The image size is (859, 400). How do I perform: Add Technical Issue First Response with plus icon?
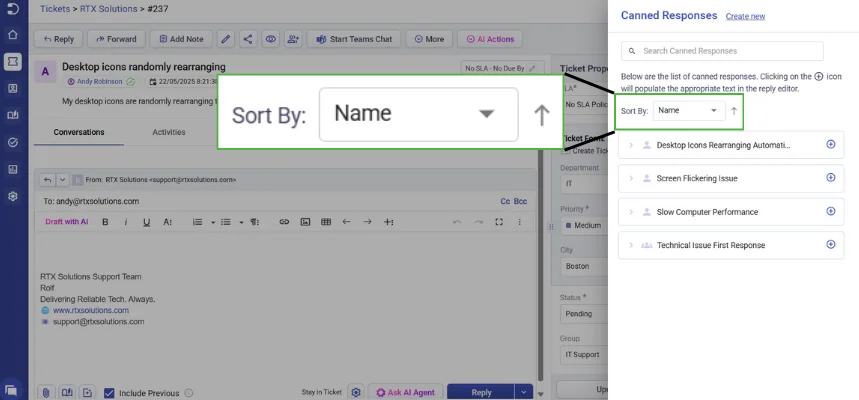point(831,244)
